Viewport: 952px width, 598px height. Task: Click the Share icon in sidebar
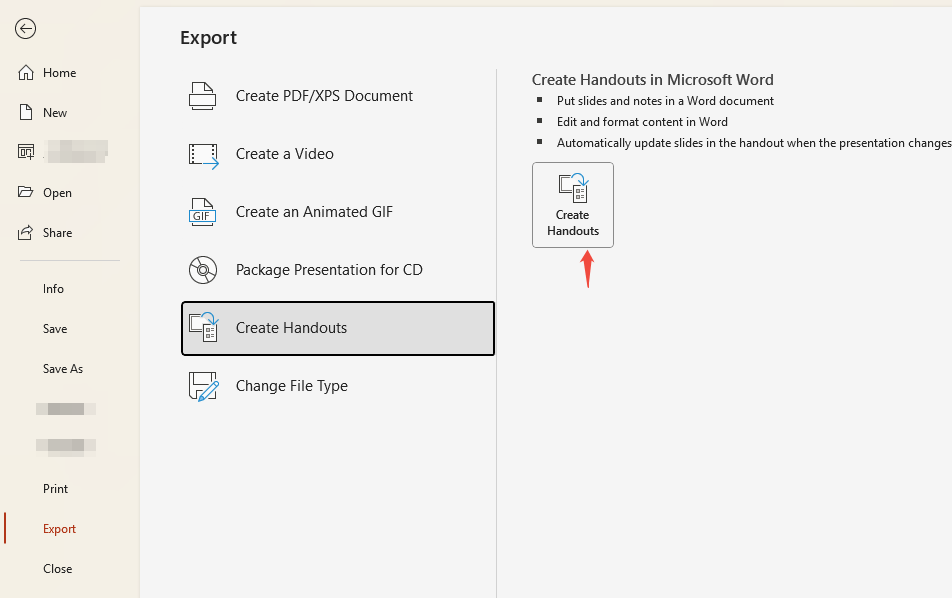tap(26, 233)
